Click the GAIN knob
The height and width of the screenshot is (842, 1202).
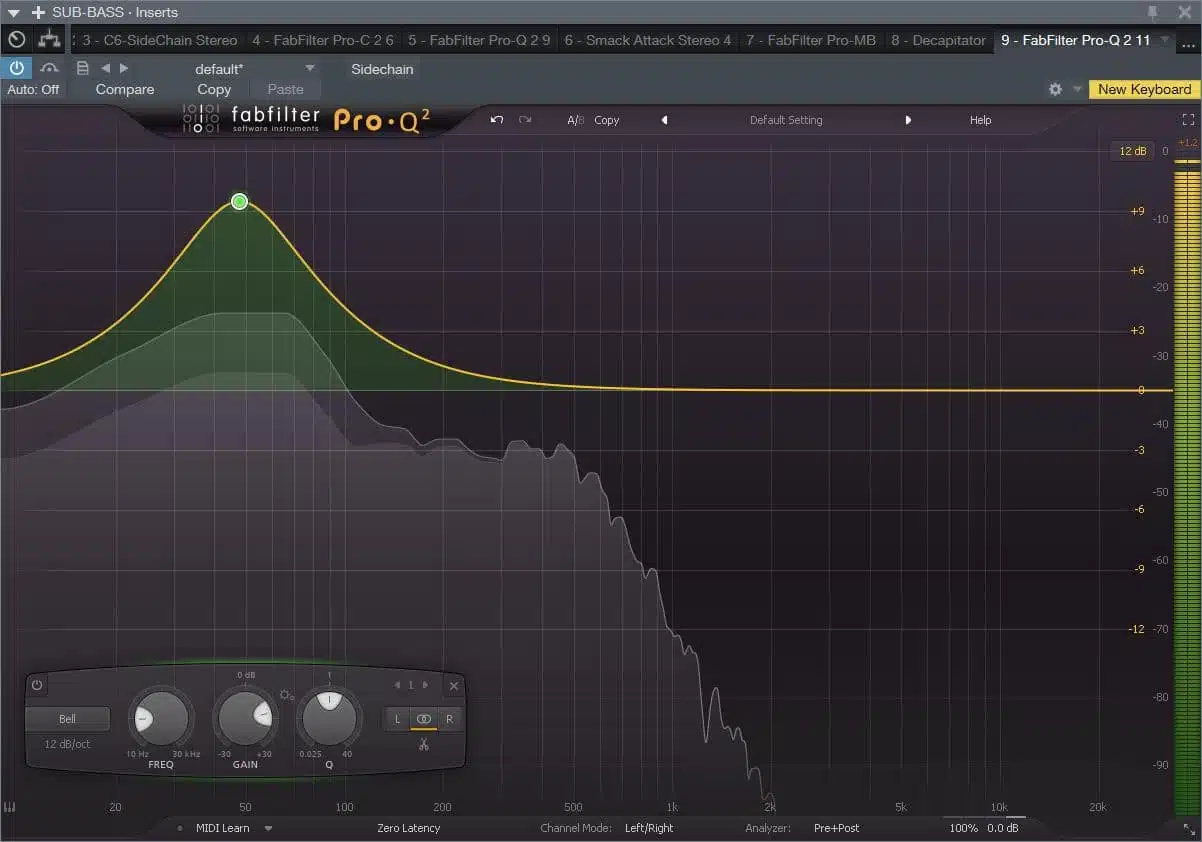click(x=245, y=717)
